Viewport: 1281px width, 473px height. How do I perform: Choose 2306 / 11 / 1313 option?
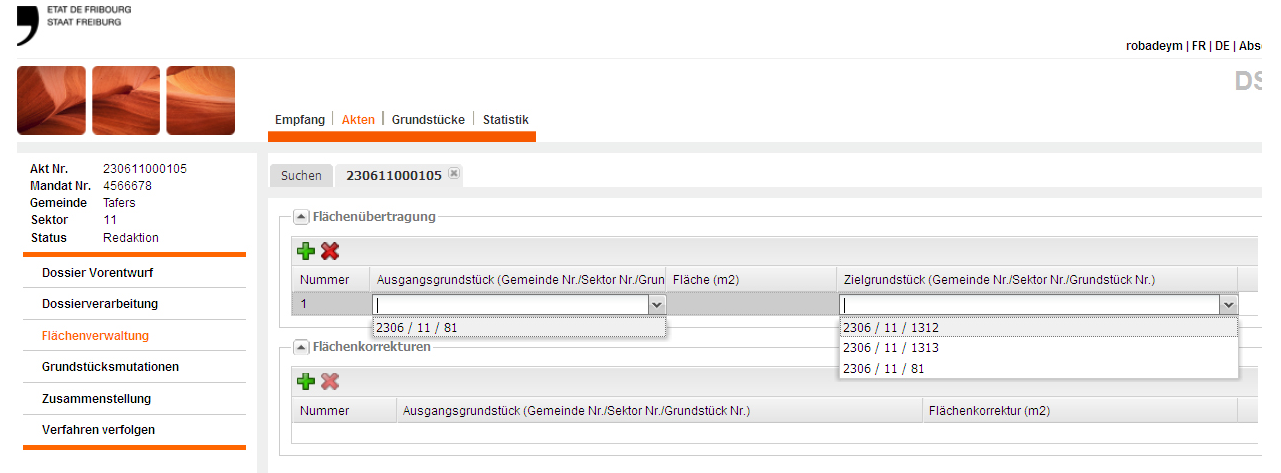[891, 348]
